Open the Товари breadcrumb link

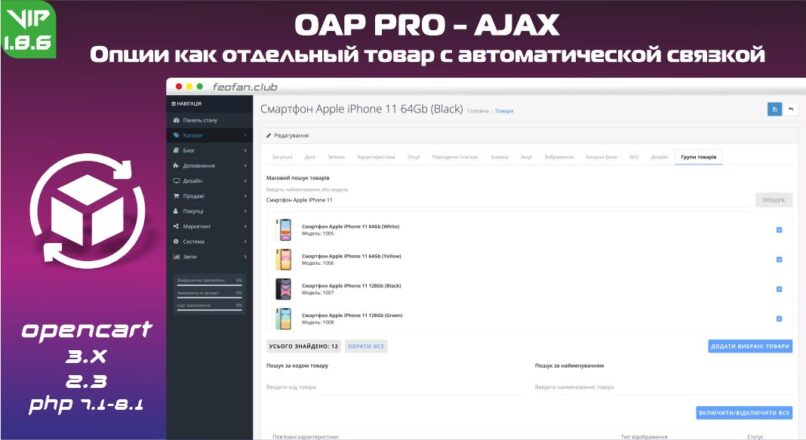[504, 111]
